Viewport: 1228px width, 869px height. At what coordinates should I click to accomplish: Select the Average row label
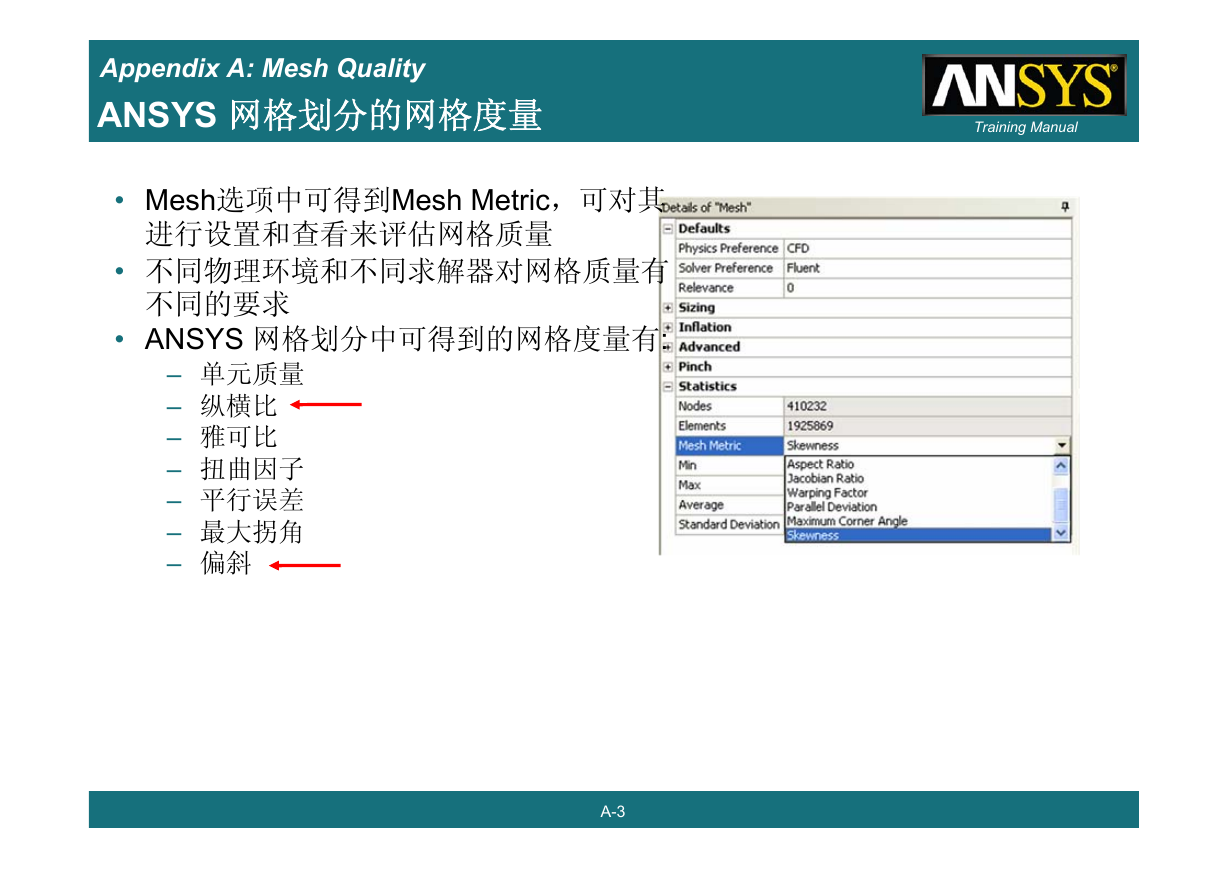click(701, 505)
